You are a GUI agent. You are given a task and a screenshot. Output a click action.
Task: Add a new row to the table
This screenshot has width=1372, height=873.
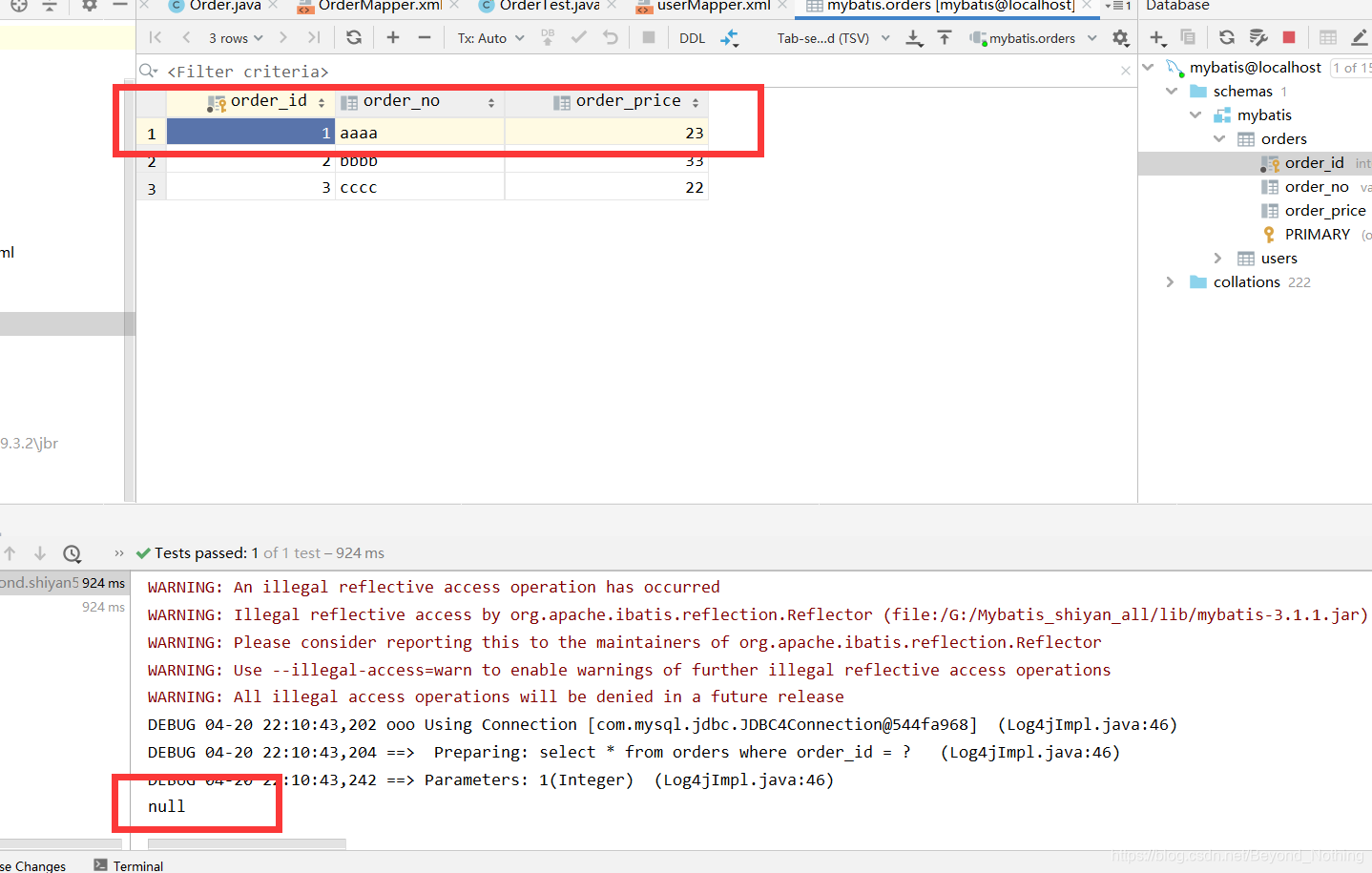(393, 37)
